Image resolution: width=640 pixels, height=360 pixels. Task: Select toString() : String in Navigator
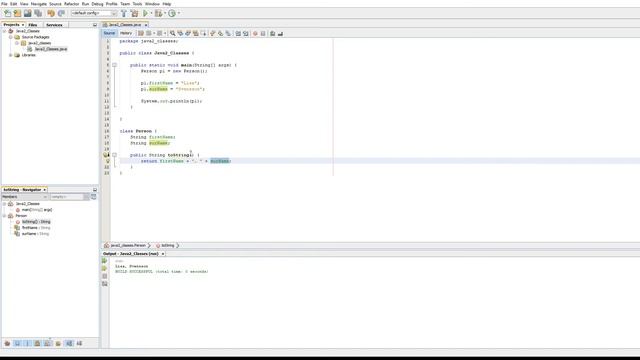click(x=36, y=222)
